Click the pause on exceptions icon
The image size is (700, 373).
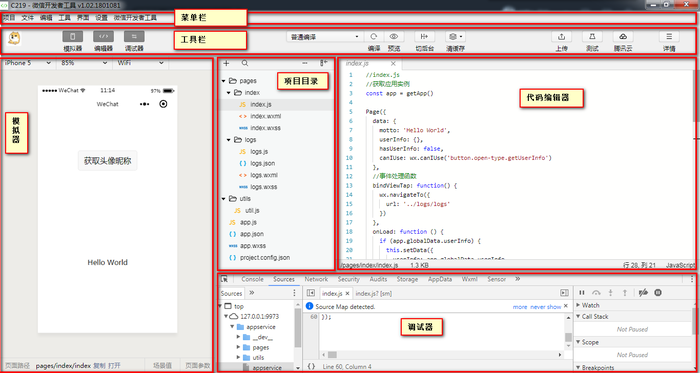pos(658,293)
